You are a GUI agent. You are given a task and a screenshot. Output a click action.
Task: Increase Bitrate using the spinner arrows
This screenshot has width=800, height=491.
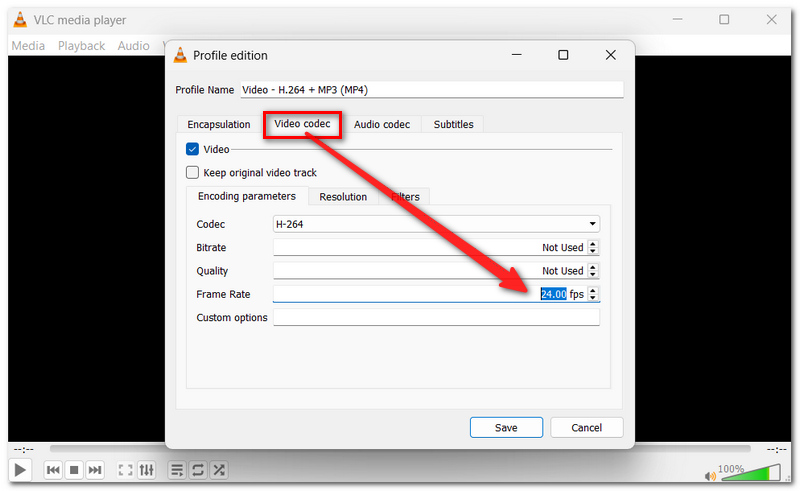(593, 244)
